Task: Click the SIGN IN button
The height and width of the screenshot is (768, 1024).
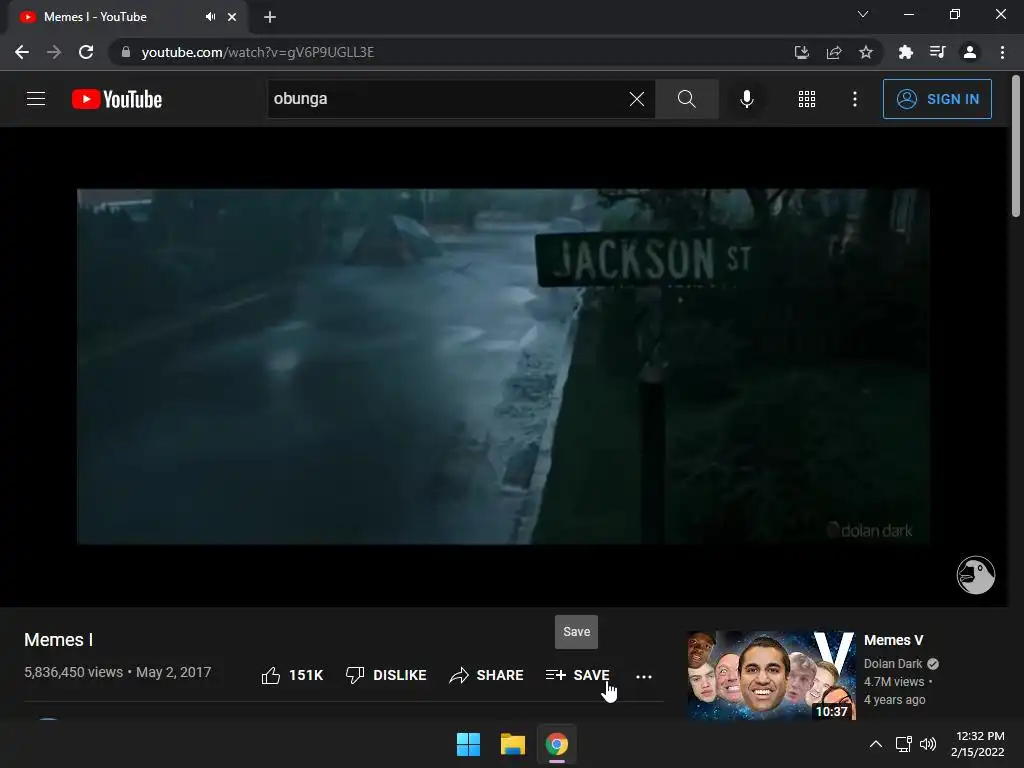Action: [x=937, y=99]
